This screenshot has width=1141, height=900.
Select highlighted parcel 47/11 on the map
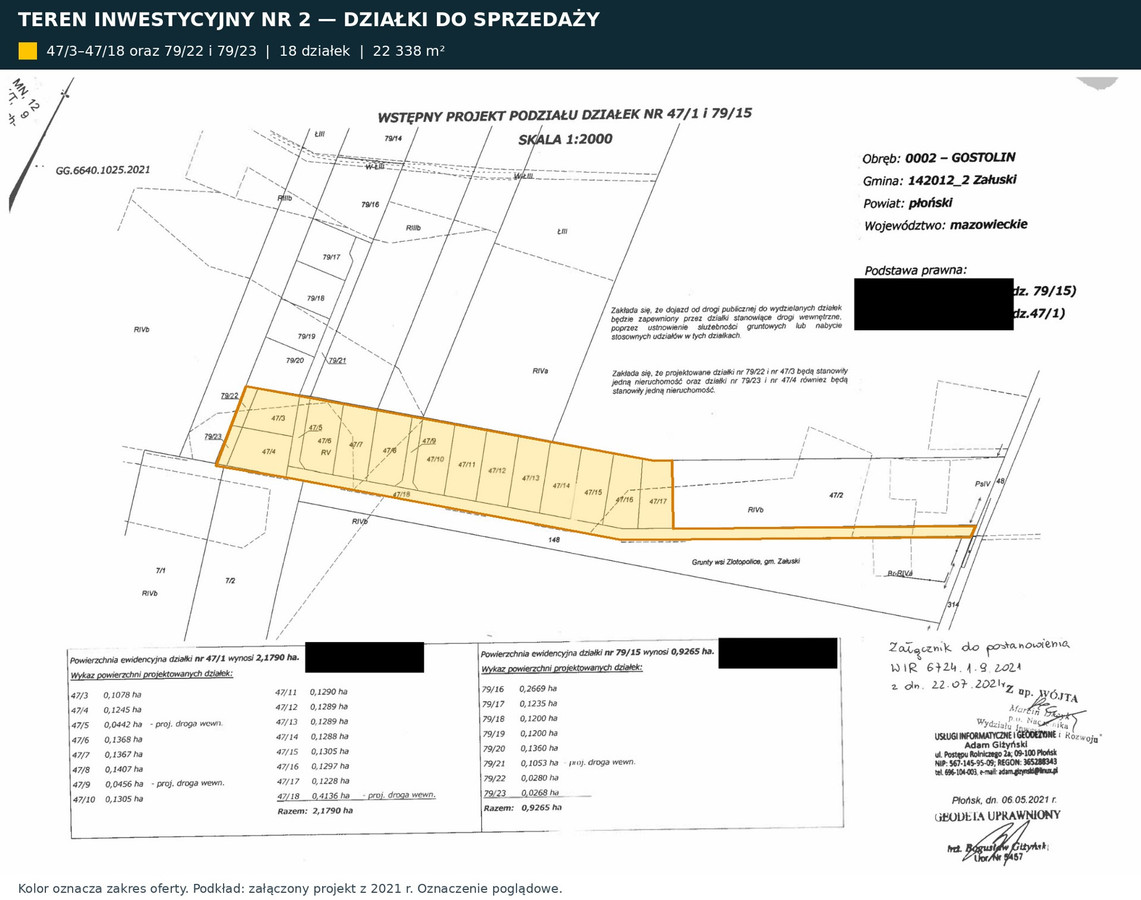coord(466,464)
